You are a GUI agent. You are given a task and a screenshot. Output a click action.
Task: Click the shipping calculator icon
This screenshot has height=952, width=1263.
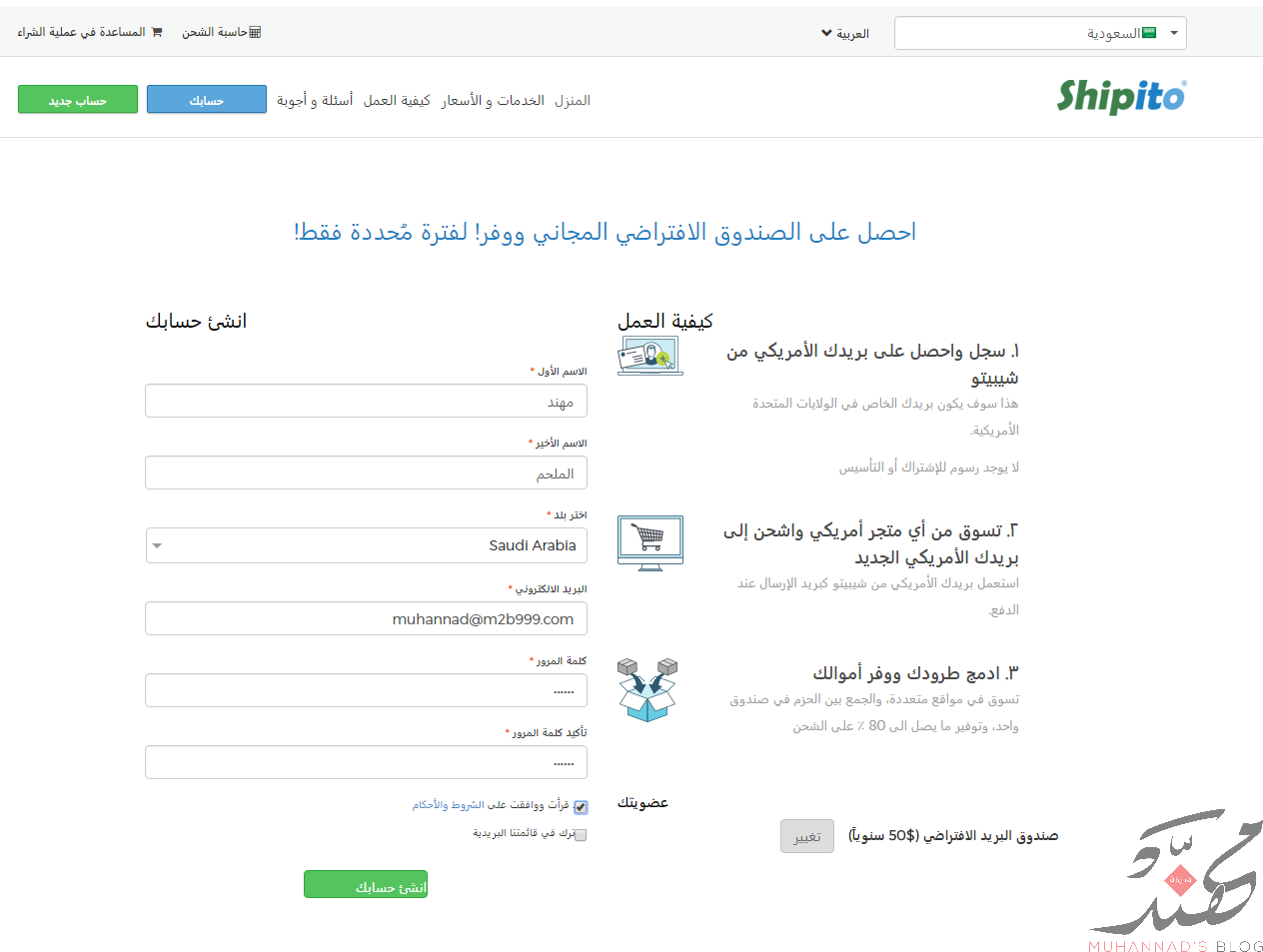[x=255, y=32]
